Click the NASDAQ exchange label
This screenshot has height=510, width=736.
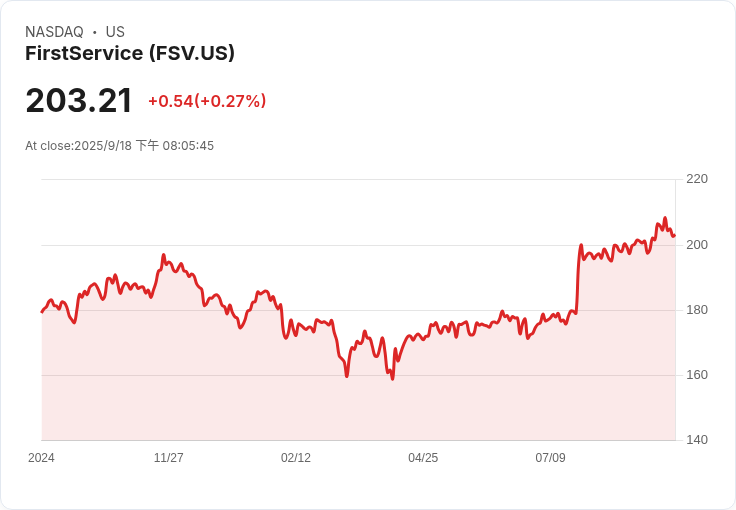coord(54,32)
